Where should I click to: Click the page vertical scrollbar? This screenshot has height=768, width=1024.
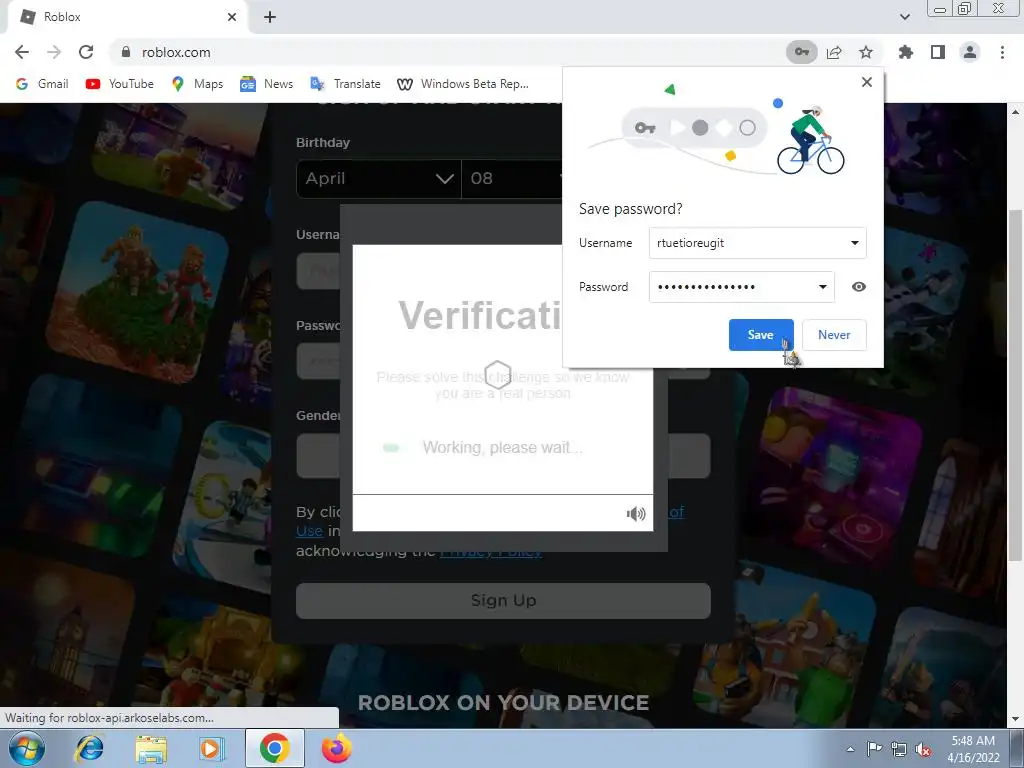coord(1016,385)
